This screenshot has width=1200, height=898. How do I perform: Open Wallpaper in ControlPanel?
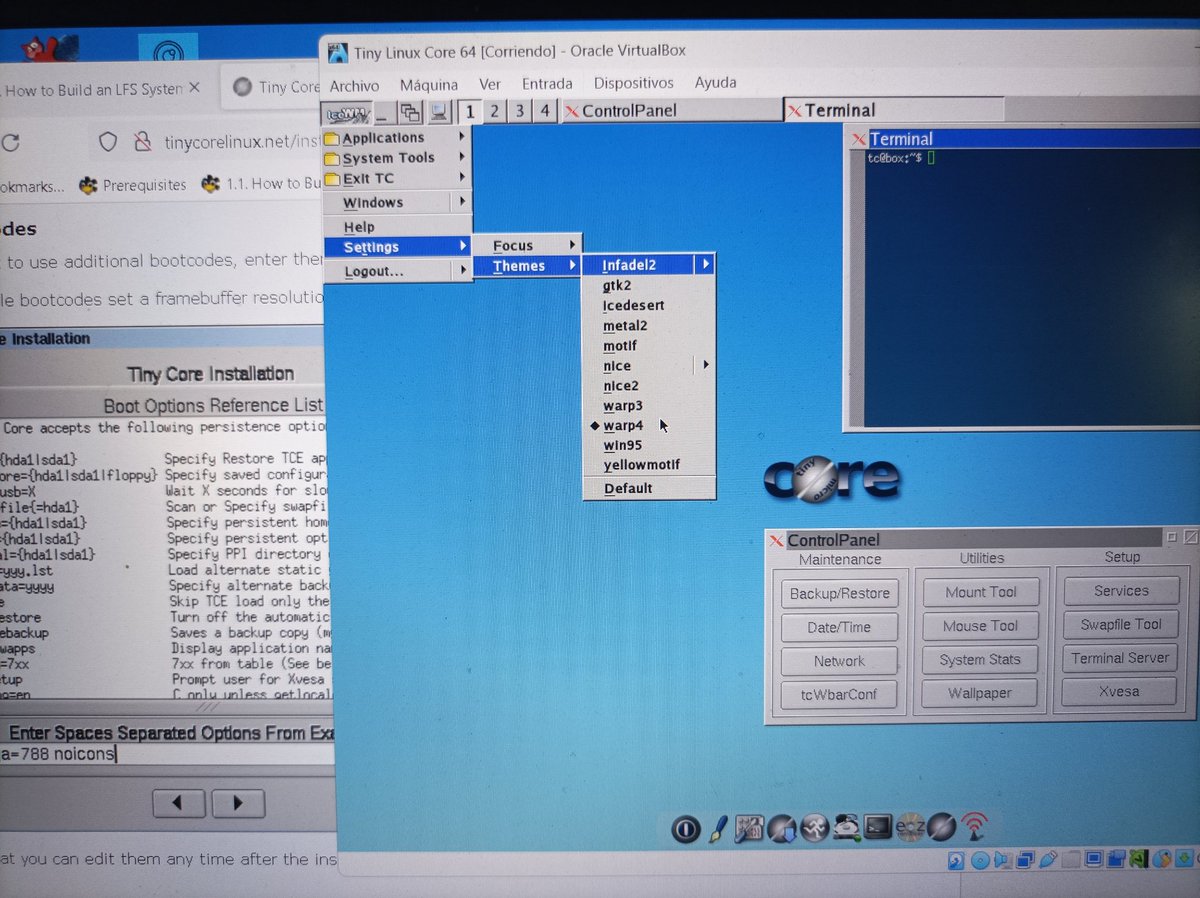980,693
